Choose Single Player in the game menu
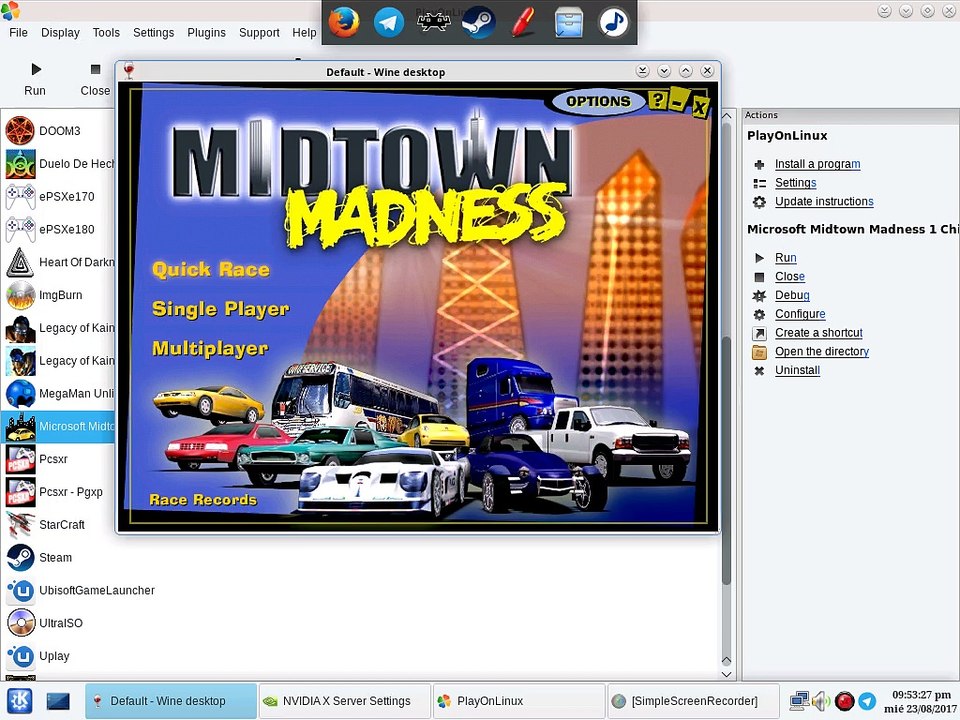Screen dimensions: 960x720 click(220, 309)
